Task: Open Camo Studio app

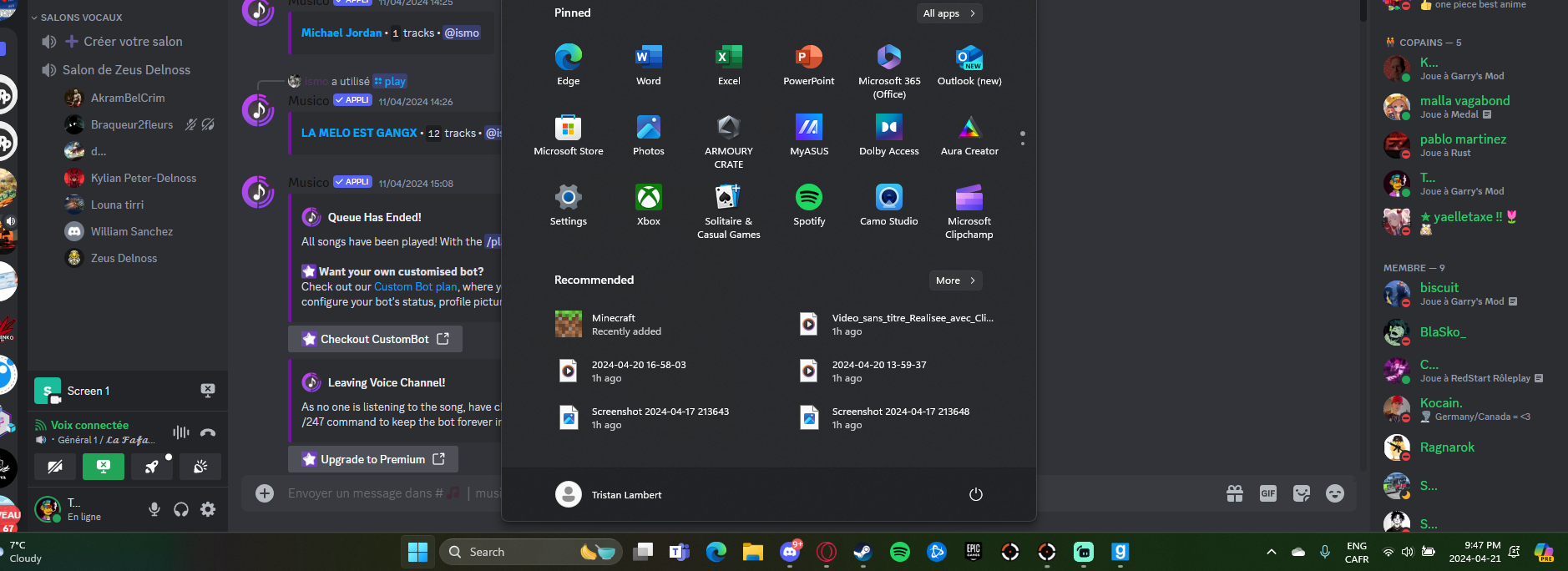Action: click(x=889, y=205)
